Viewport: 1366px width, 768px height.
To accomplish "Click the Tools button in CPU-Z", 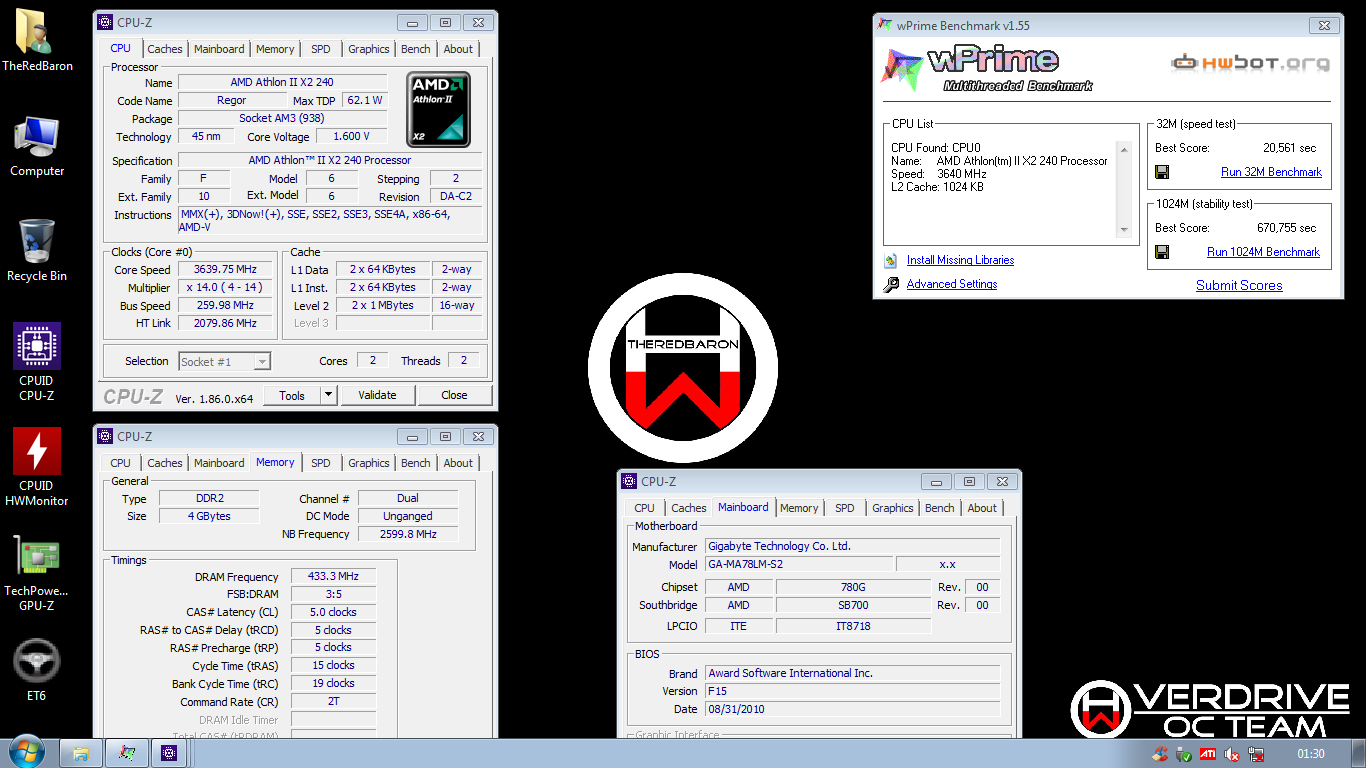I will click(x=292, y=395).
